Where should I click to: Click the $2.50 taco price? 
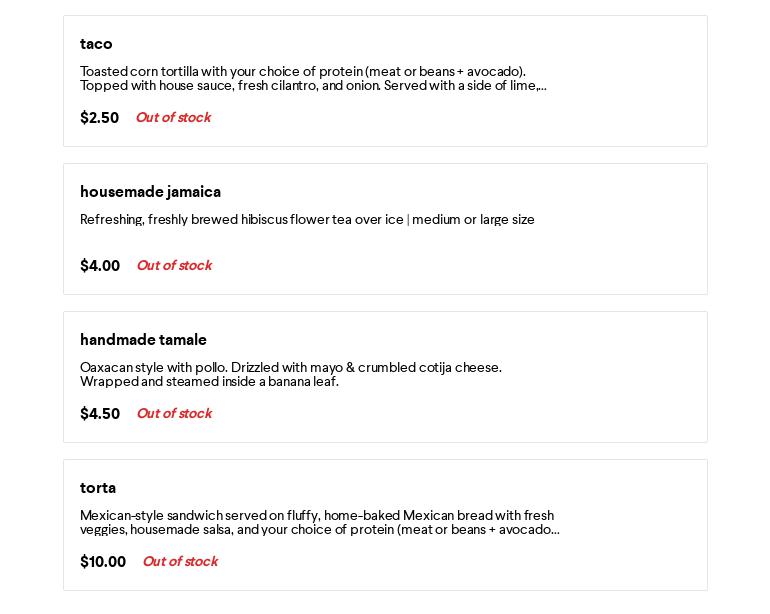tap(99, 118)
